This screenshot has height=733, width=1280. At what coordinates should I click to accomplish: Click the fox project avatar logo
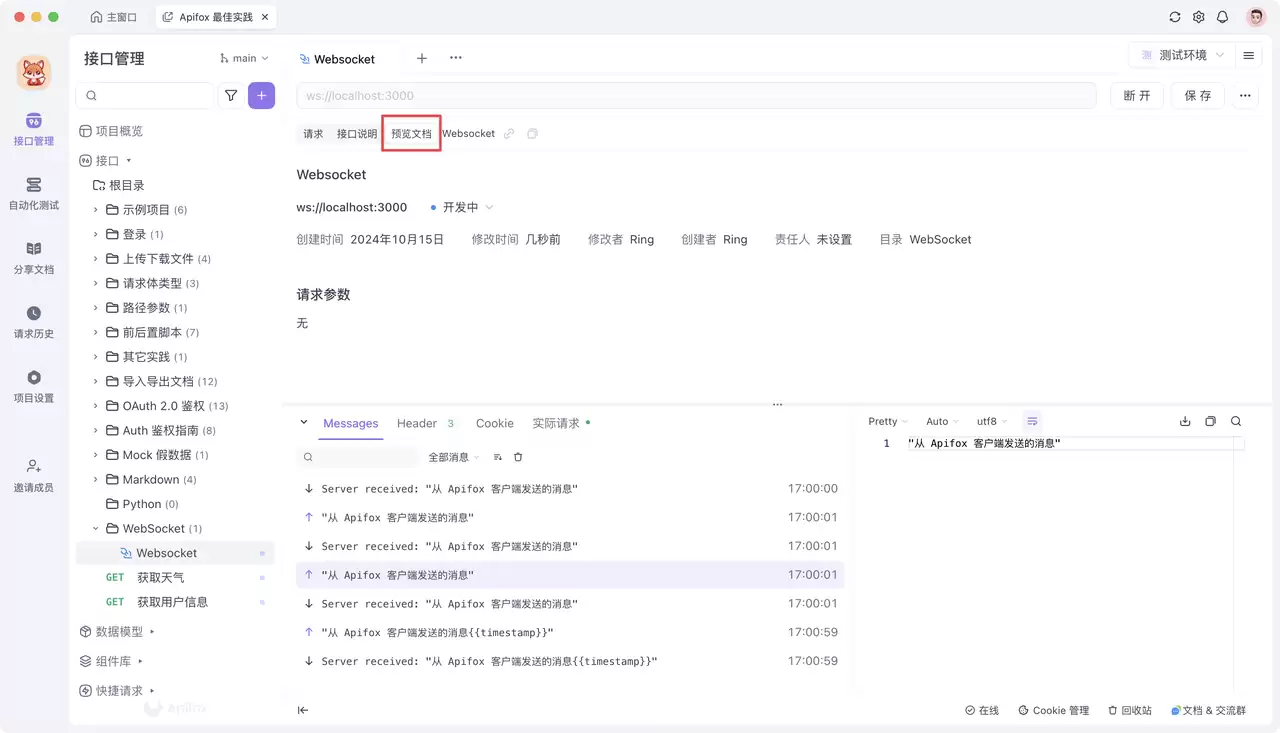tap(34, 72)
